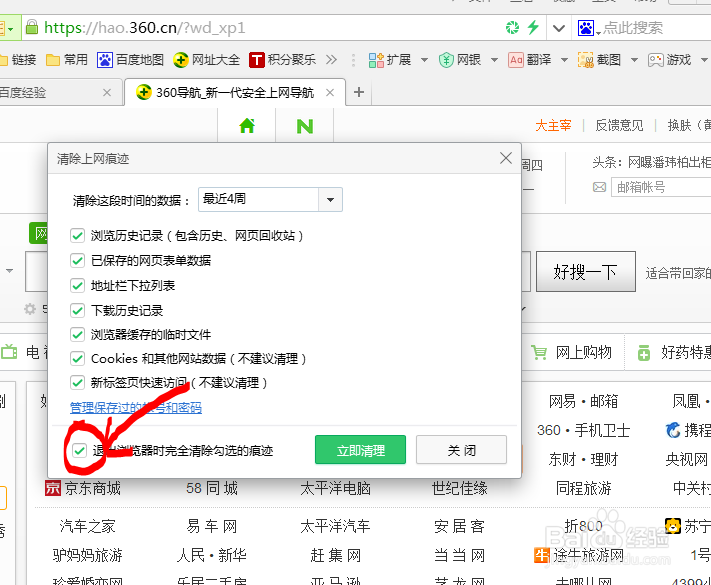Open the 大主宰 link
Viewport: 711px width, 585px height.
point(553,125)
